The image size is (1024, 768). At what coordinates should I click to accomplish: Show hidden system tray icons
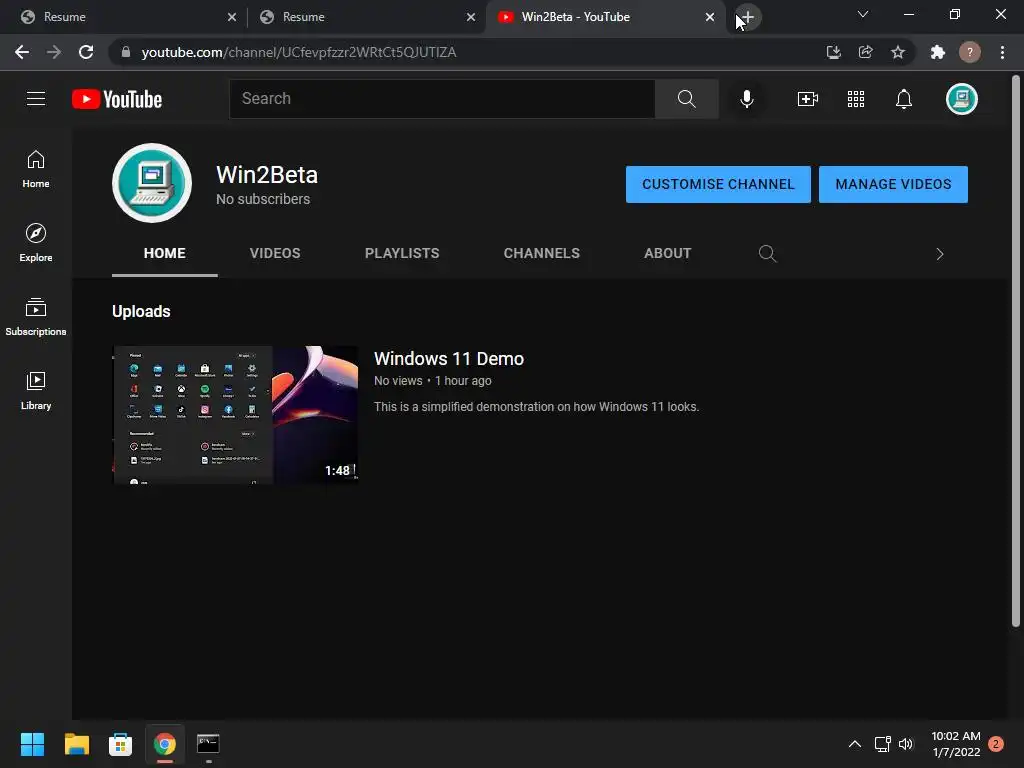[854, 744]
